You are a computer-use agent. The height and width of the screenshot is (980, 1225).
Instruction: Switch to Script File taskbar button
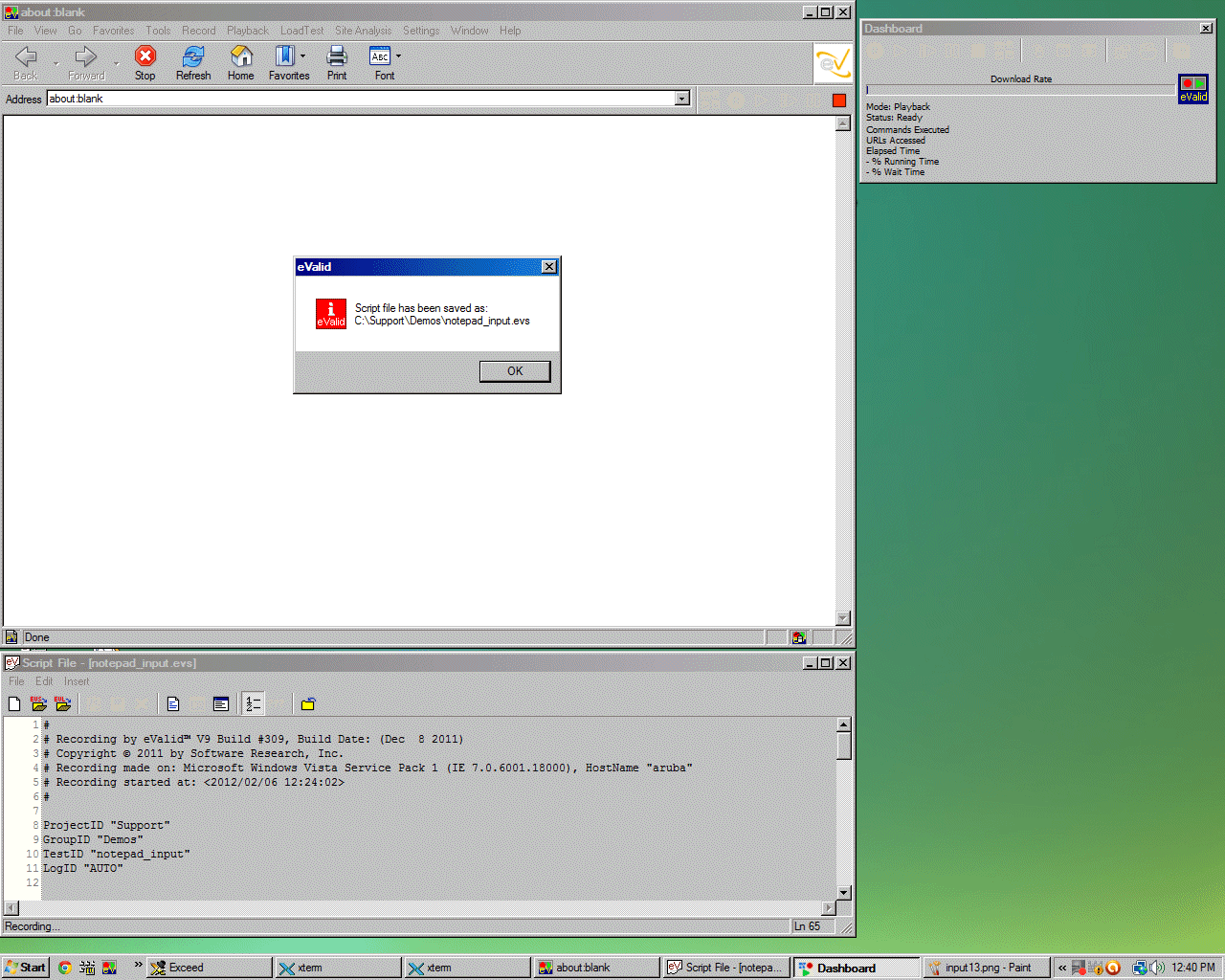pos(726,968)
